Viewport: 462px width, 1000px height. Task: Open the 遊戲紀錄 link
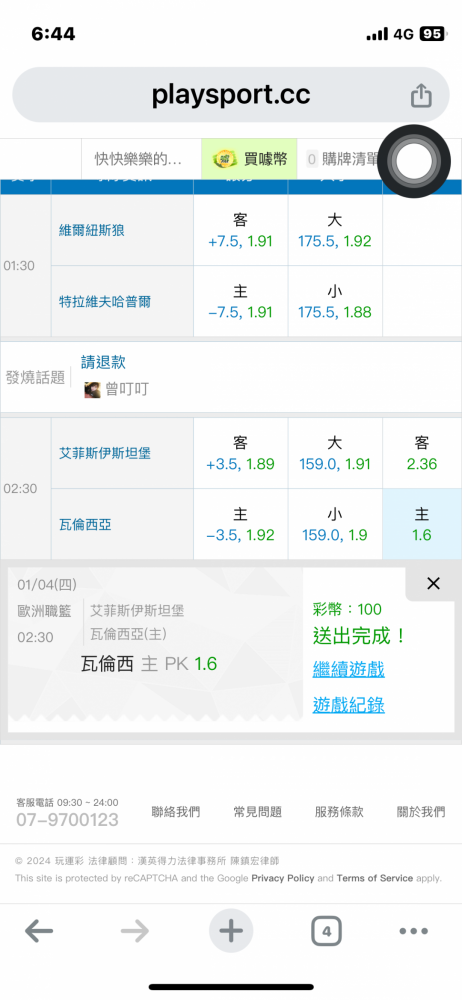click(348, 705)
